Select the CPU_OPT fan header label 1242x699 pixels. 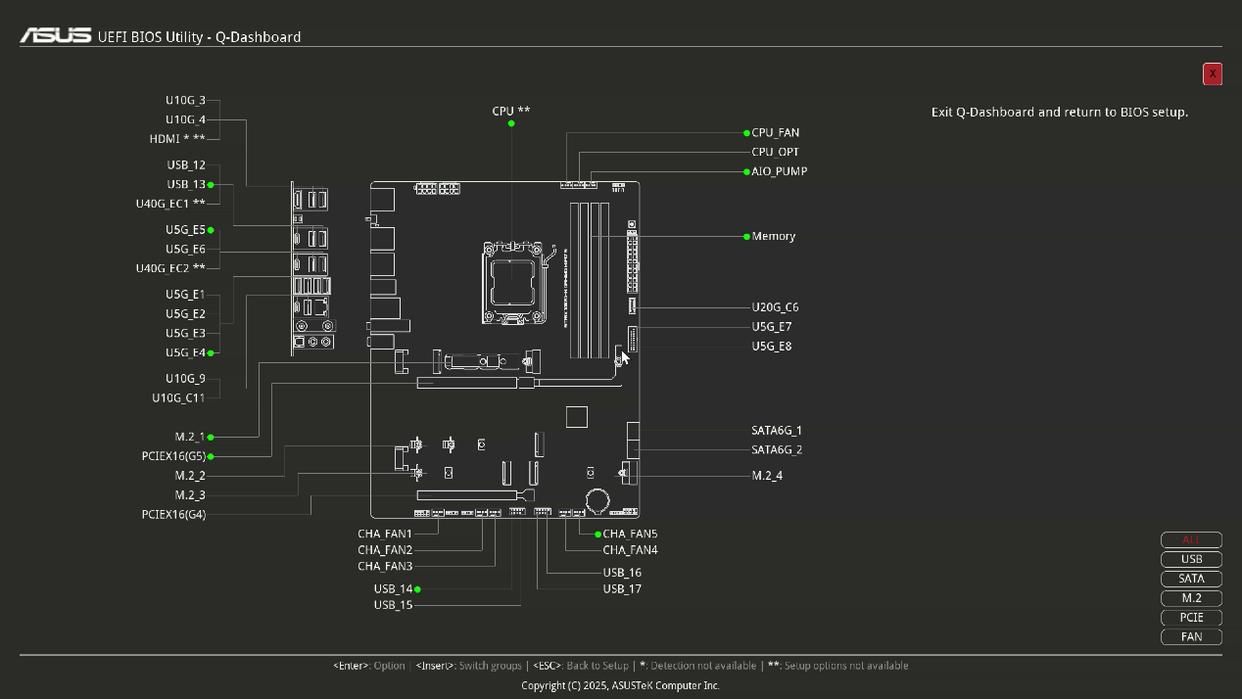pos(775,152)
